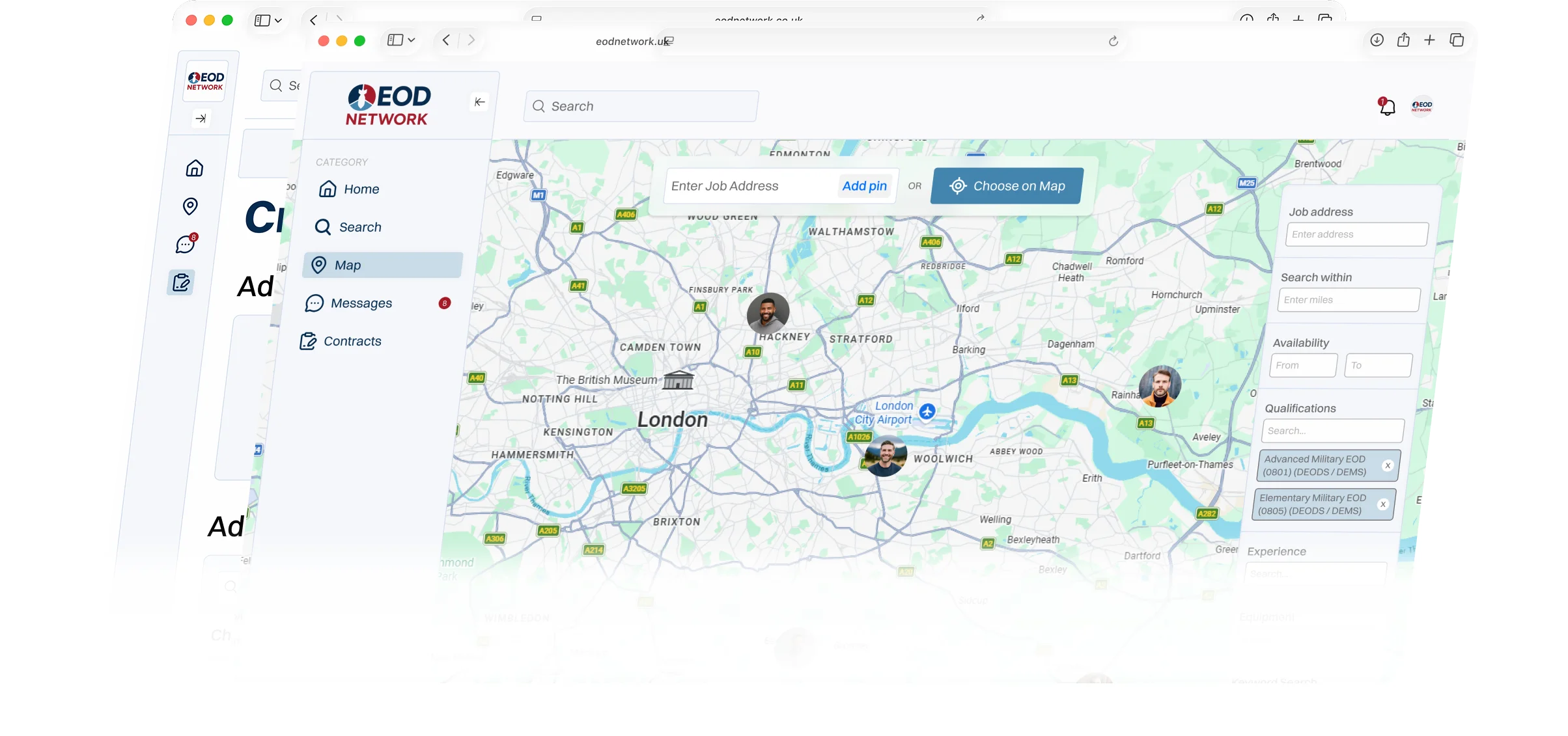Collapse the sidebar with arrow icon

479,102
